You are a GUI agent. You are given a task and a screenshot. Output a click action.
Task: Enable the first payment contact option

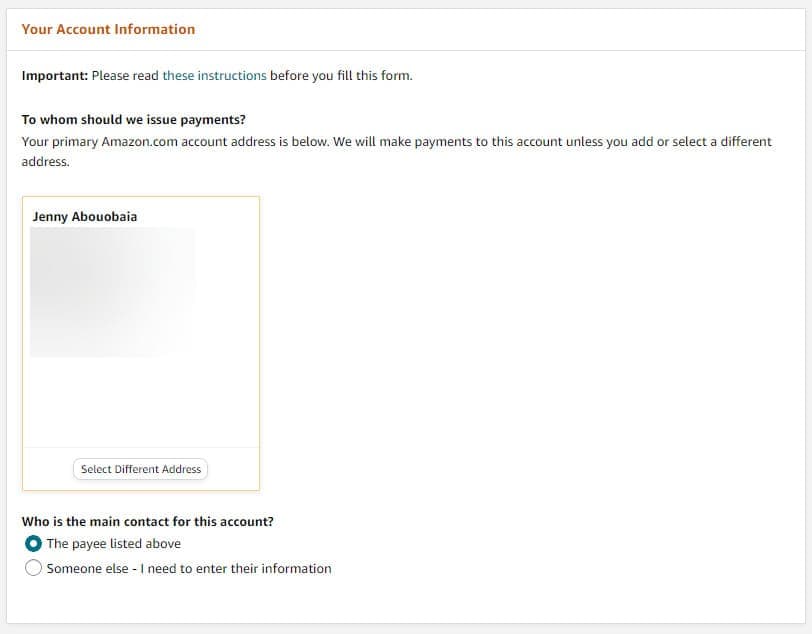pos(33,543)
